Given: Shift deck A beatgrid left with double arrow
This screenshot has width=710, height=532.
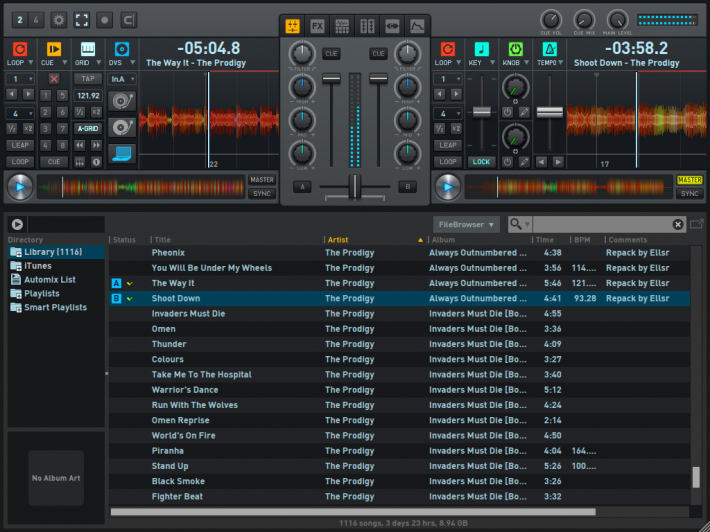Looking at the screenshot, I should pos(80,145).
